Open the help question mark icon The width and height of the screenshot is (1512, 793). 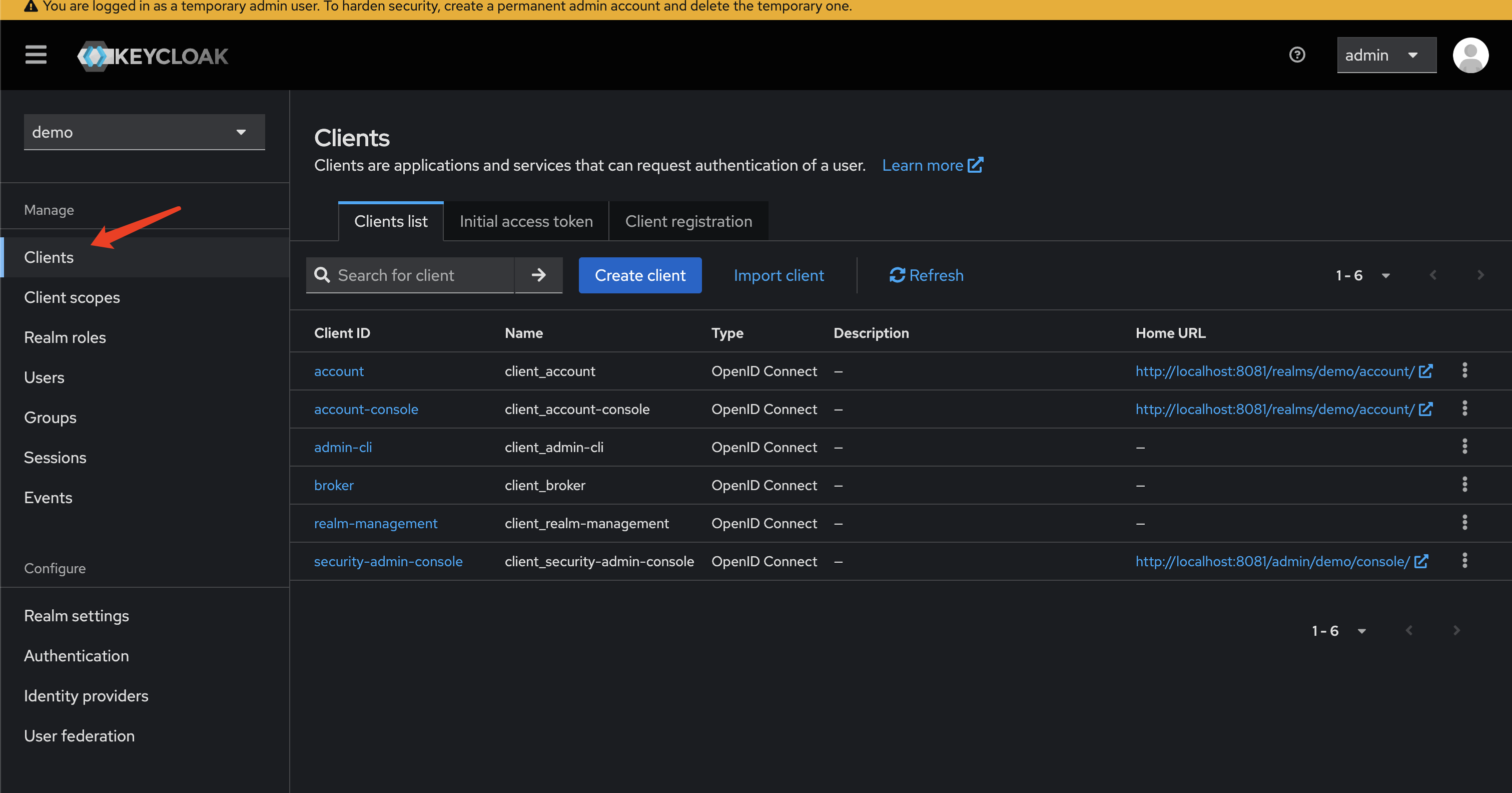coord(1297,55)
